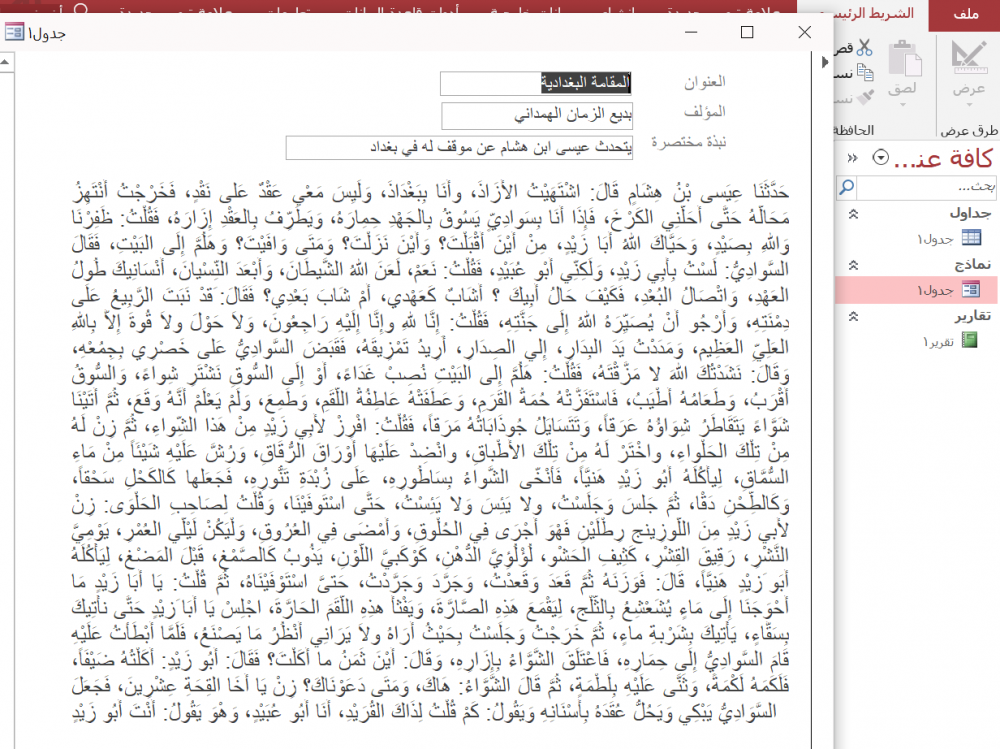Screen dimensions: 1000x749
Task: Switch to the الشريط الرئيسي ribbon tab
Action: tap(873, 13)
